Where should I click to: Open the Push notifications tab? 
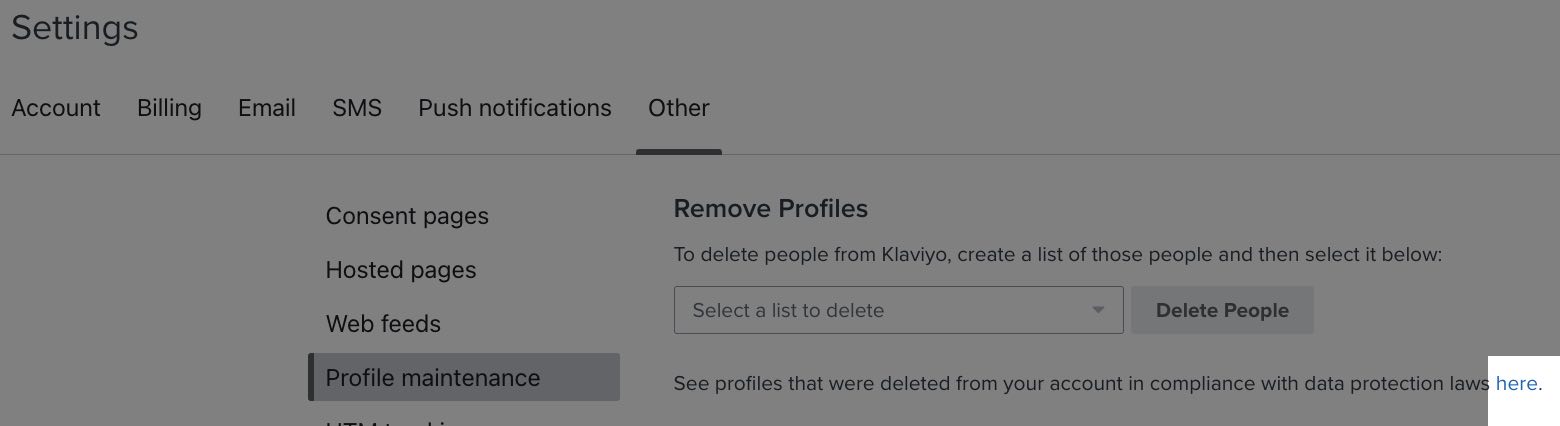tap(515, 108)
